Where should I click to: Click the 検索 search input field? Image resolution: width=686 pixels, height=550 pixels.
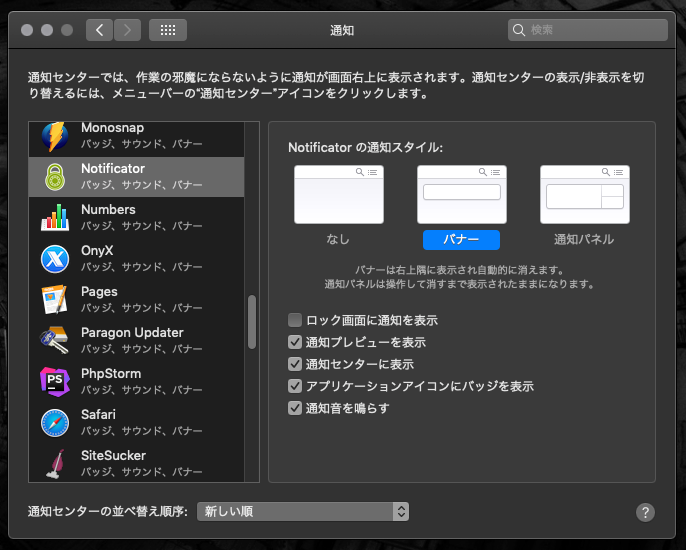point(588,30)
